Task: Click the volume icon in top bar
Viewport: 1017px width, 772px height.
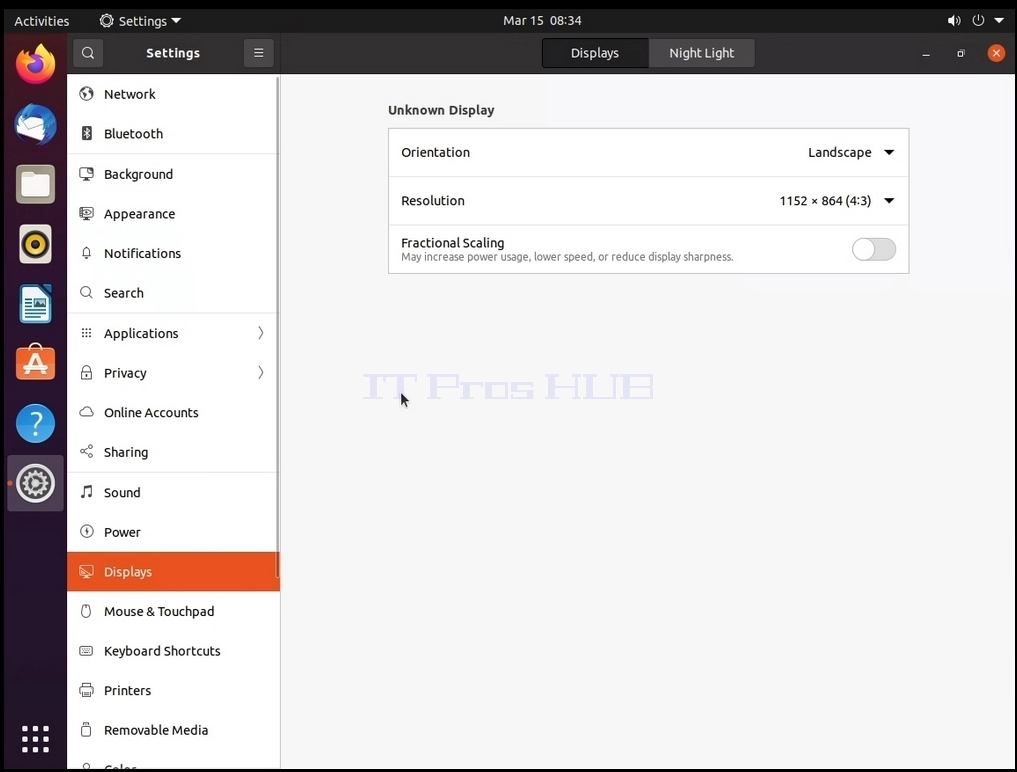Action: pos(953,21)
